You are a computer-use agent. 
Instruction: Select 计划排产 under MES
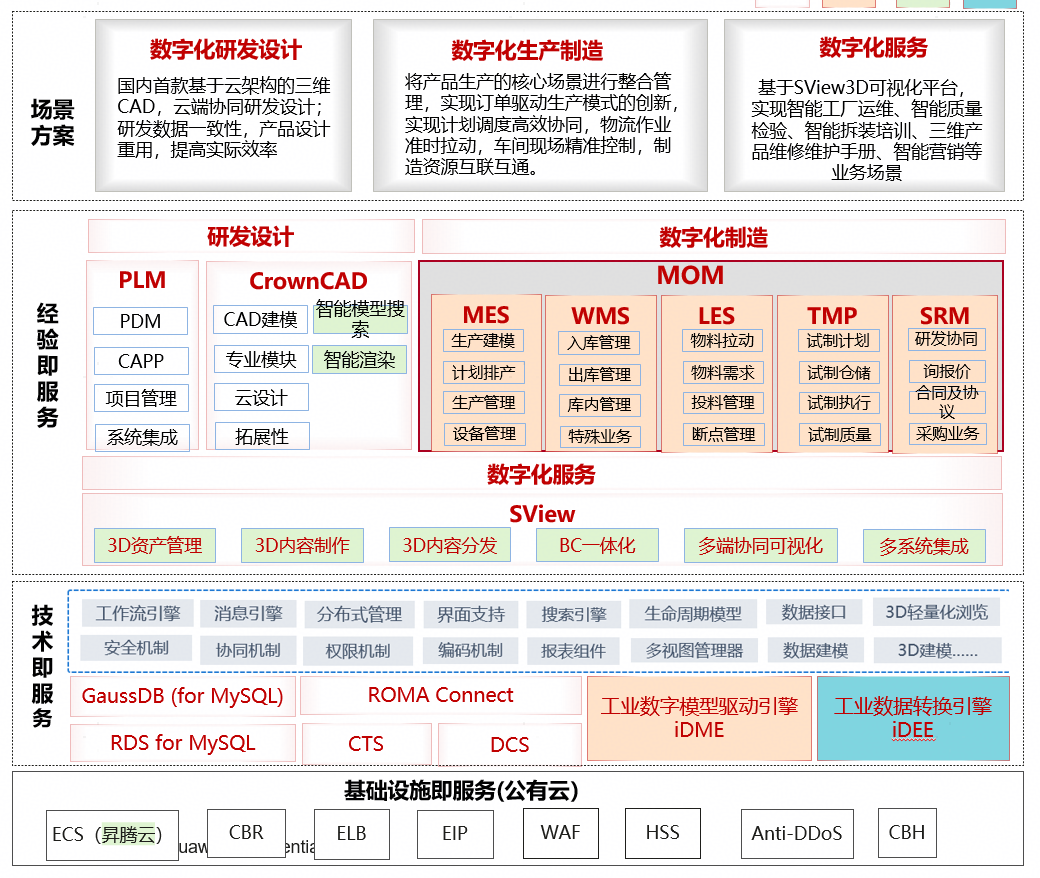click(484, 373)
